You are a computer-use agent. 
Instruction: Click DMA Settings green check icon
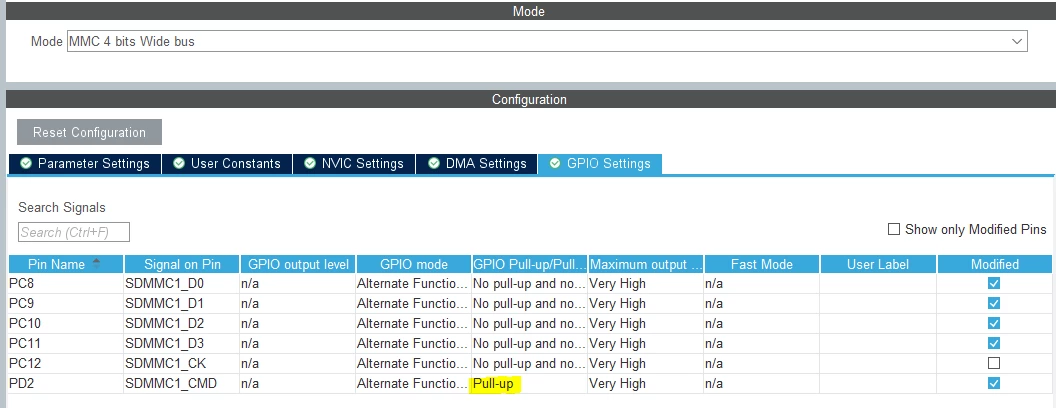433,164
